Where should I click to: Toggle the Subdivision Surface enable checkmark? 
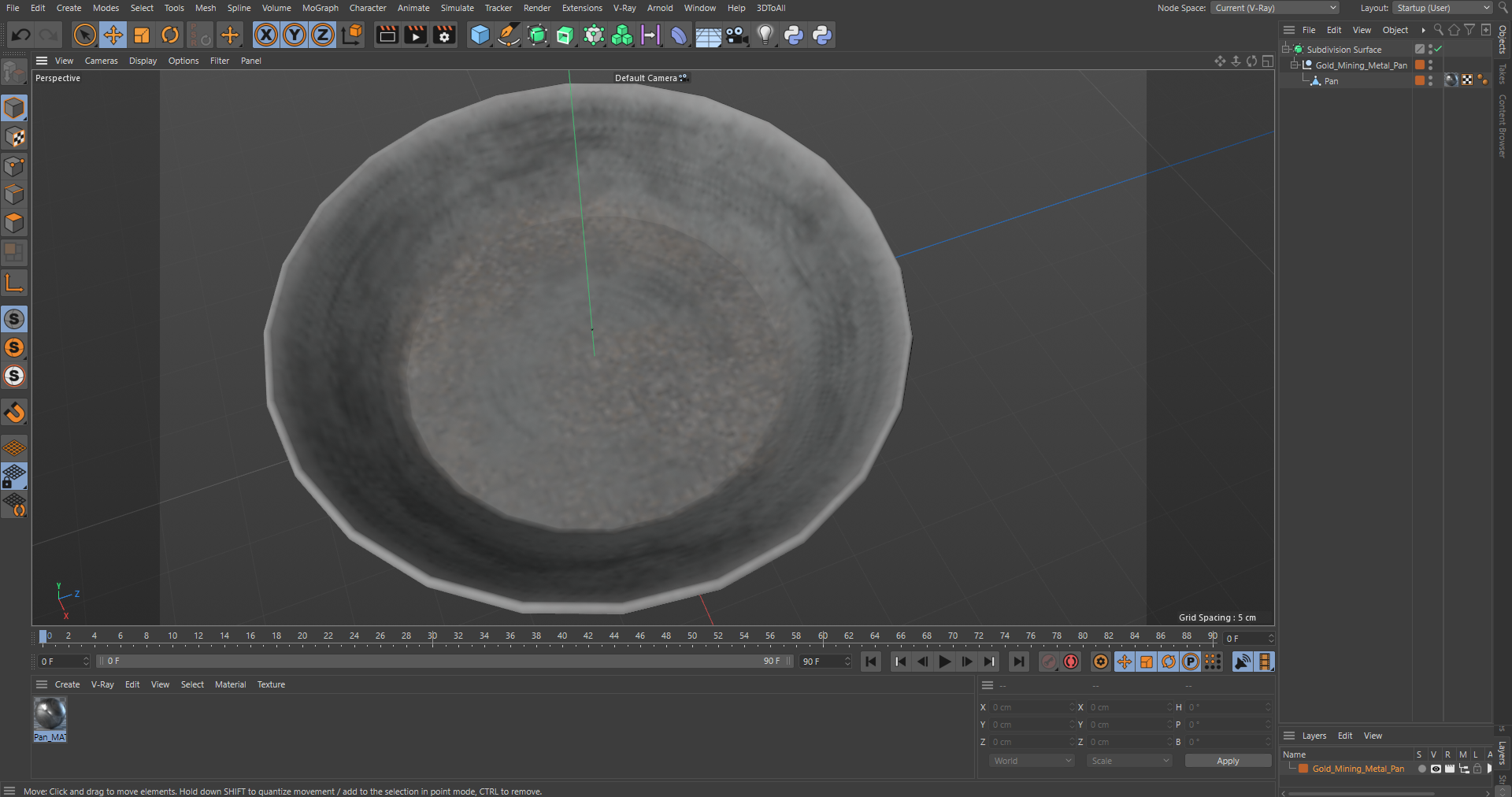click(1438, 49)
